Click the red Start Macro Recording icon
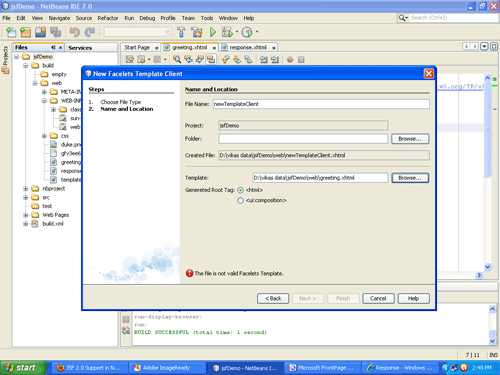The width and height of the screenshot is (500, 375). click(x=290, y=60)
